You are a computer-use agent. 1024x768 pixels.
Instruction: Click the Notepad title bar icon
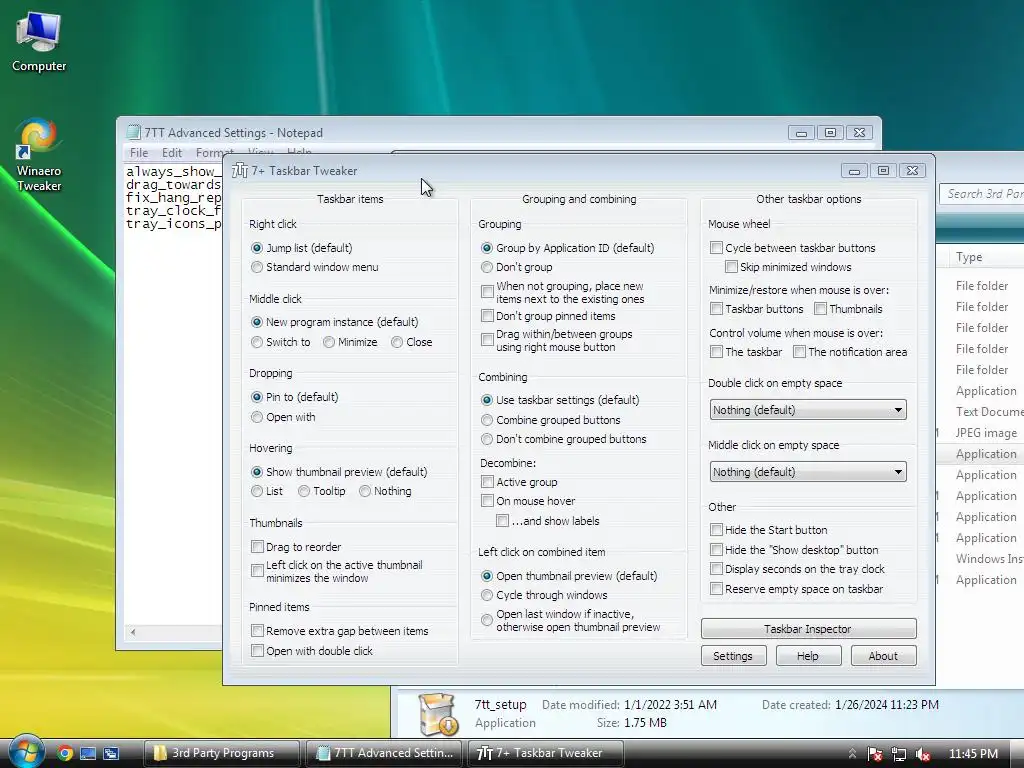133,133
